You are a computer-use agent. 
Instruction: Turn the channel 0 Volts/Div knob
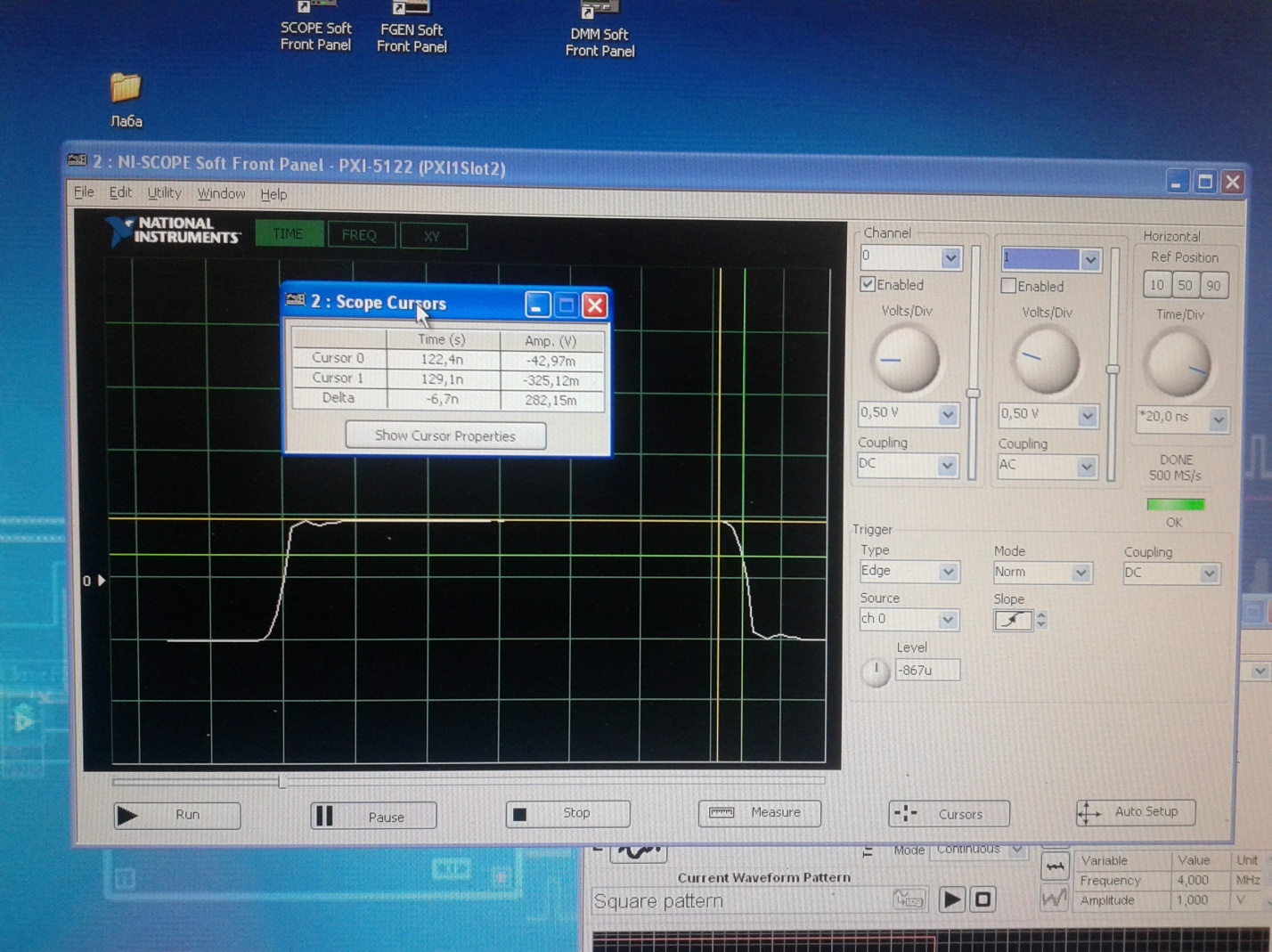(x=904, y=359)
